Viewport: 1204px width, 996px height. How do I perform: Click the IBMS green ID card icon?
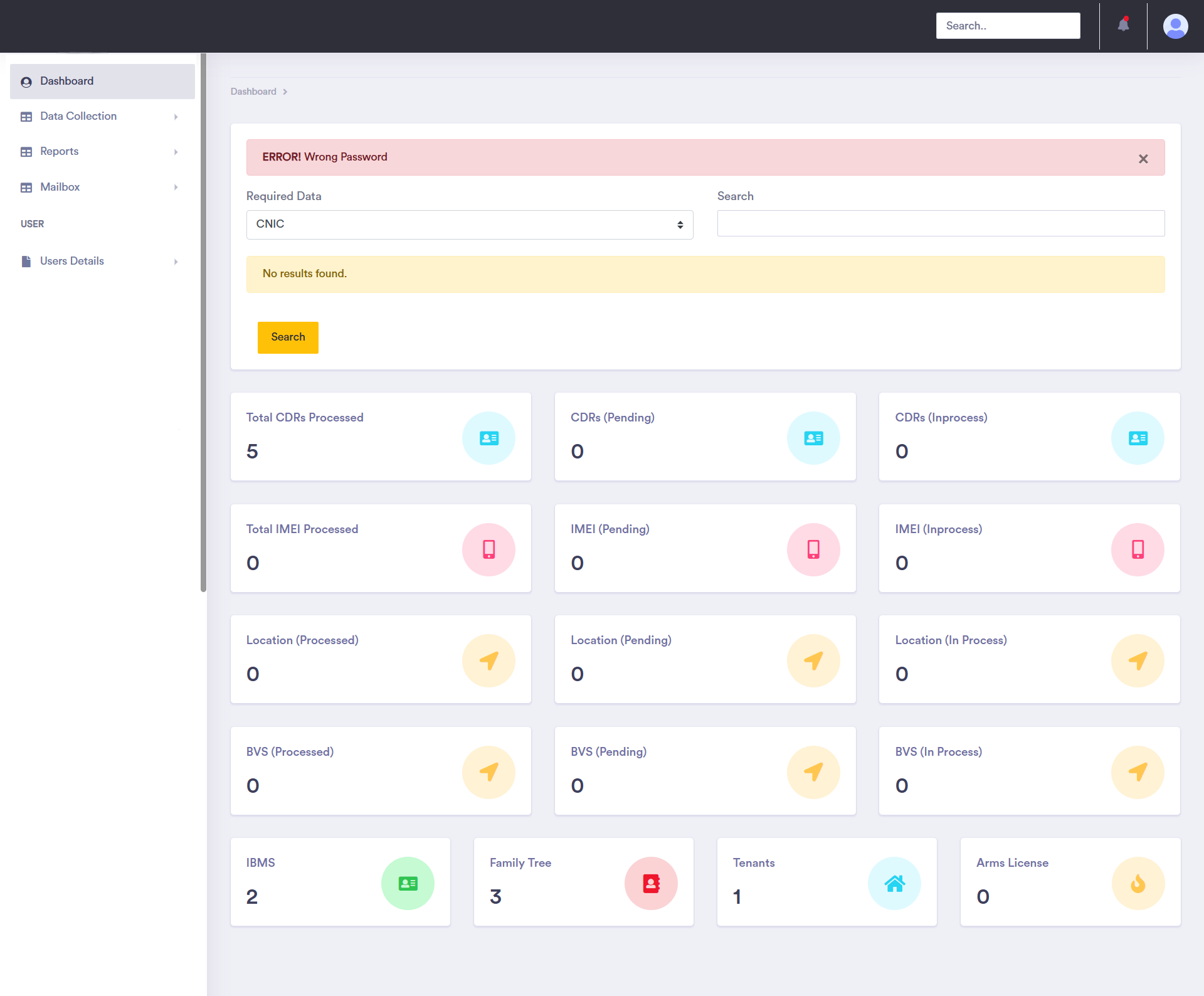click(x=408, y=883)
